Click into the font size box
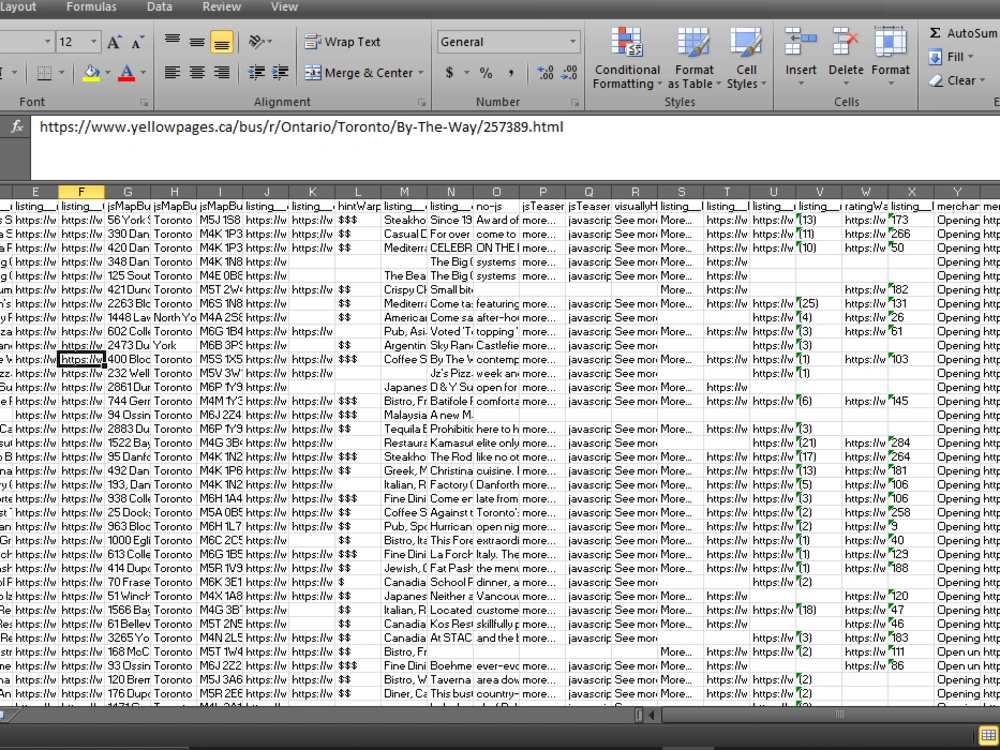This screenshot has width=1000, height=750. pyautogui.click(x=71, y=42)
